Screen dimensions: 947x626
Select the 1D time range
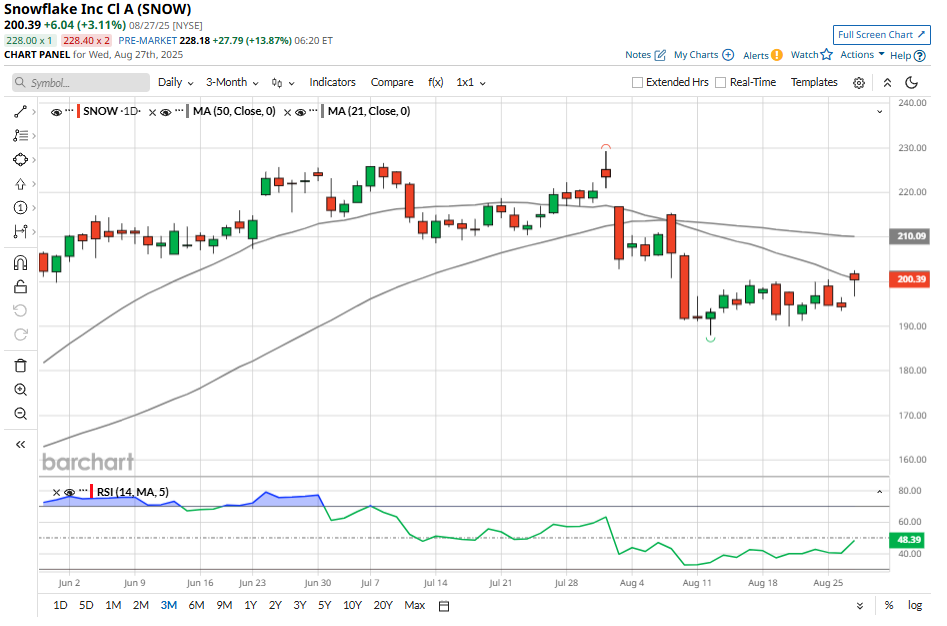tap(60, 605)
